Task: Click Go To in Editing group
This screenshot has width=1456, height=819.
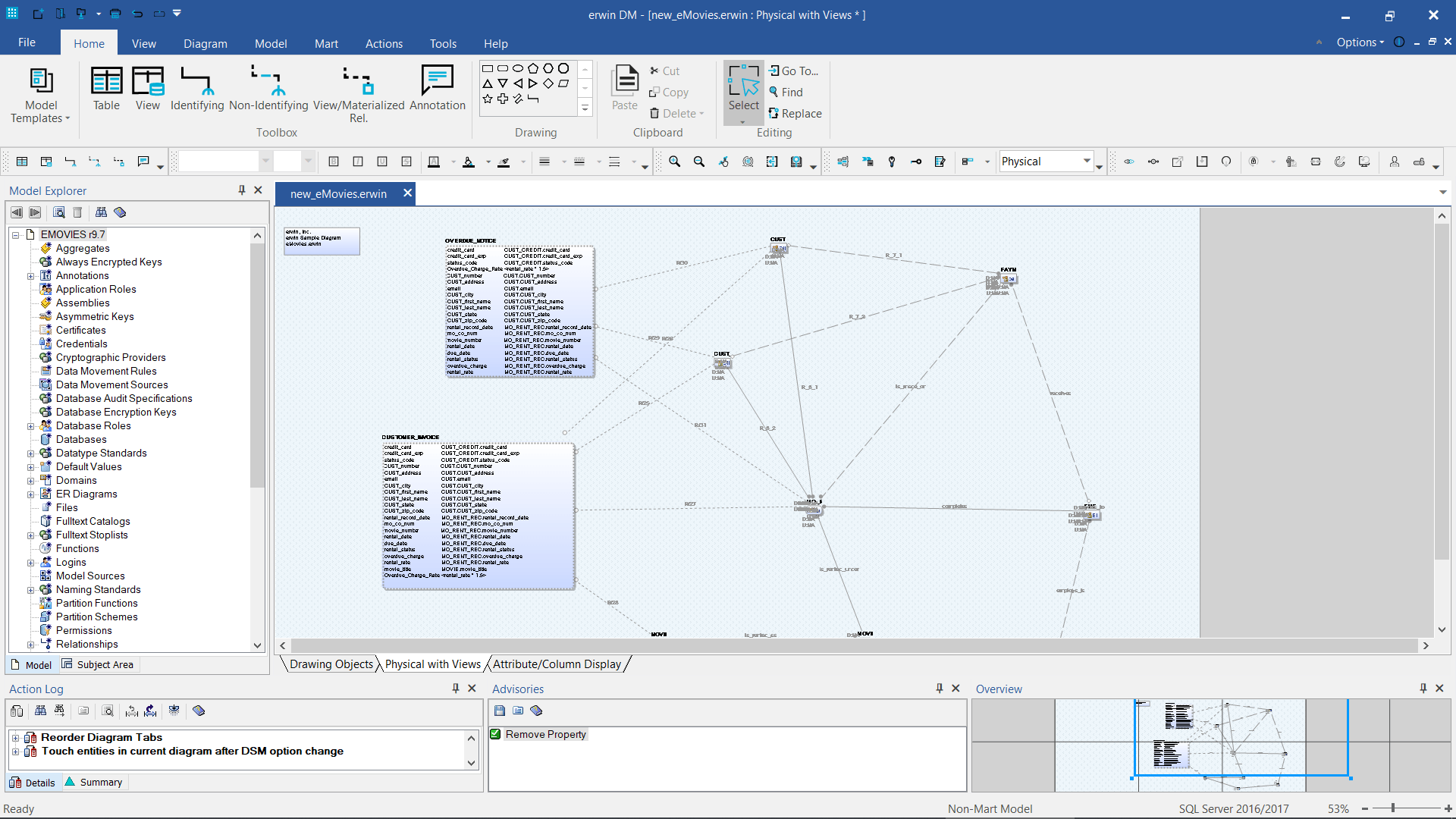Action: click(x=793, y=71)
